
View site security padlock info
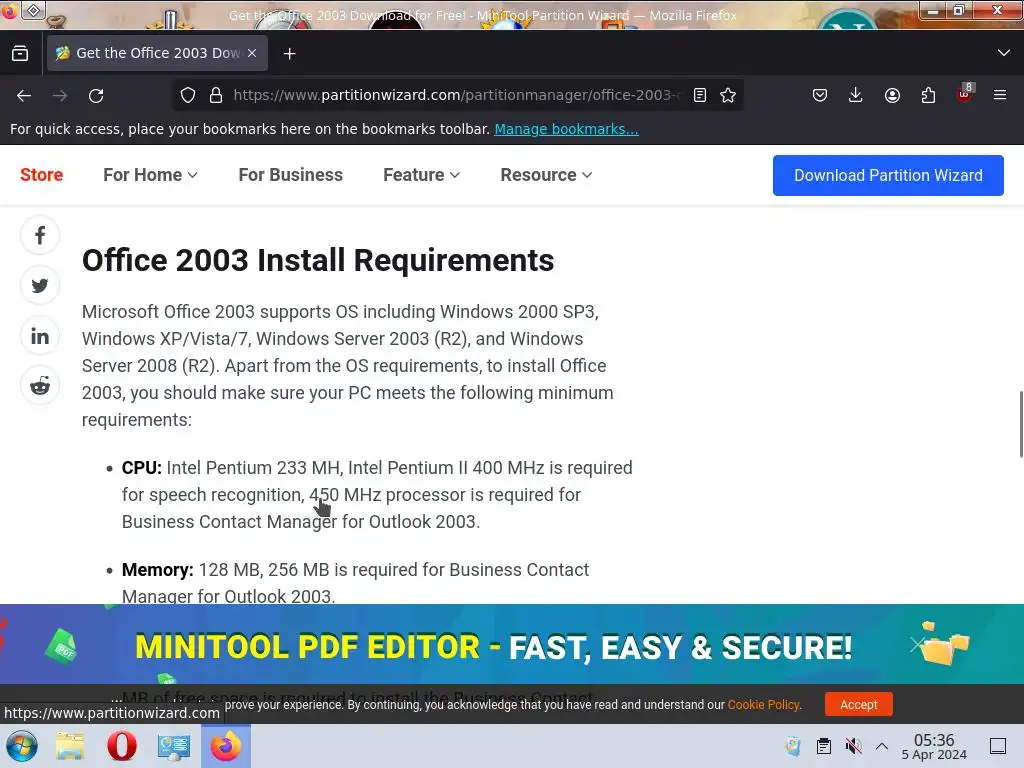click(216, 95)
